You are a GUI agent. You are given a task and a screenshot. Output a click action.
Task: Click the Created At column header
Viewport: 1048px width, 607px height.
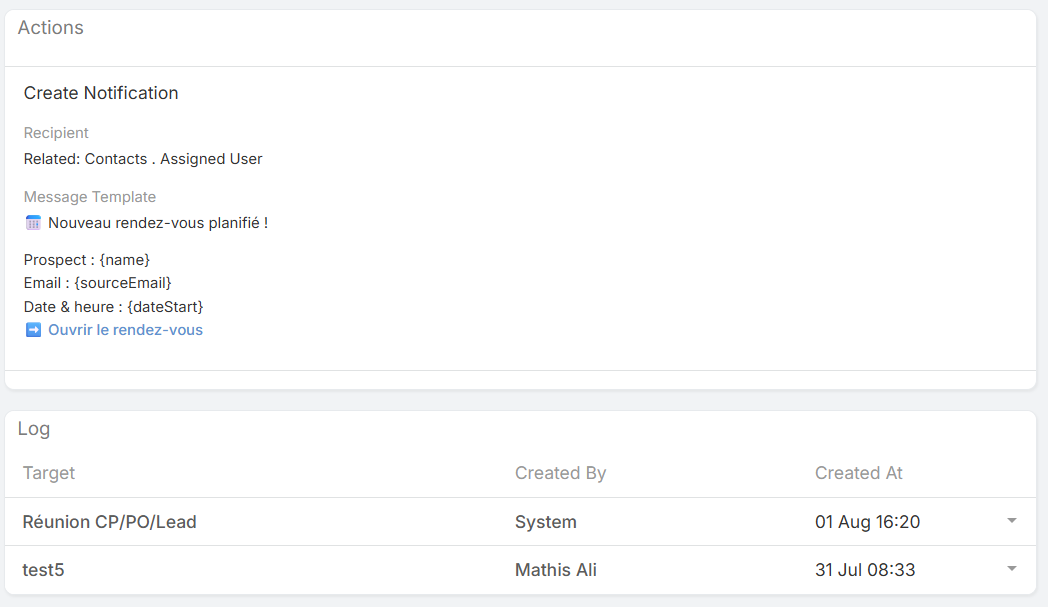[858, 473]
